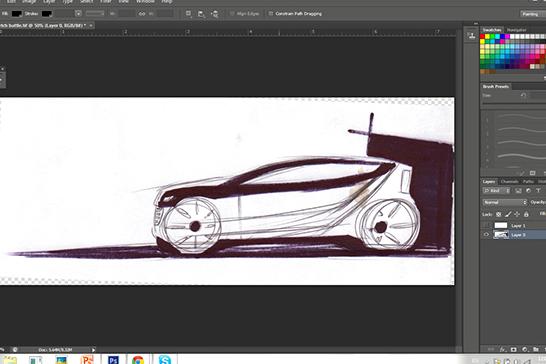The width and height of the screenshot is (546, 364).
Task: Show Layer 1 using its visibility box
Action: click(x=486, y=226)
